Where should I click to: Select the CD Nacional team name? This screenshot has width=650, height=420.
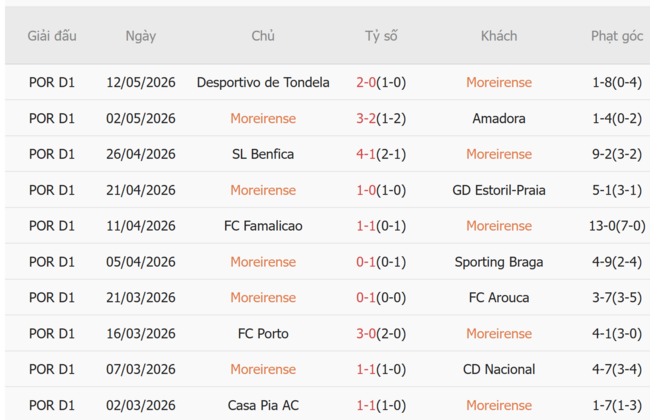tap(499, 369)
